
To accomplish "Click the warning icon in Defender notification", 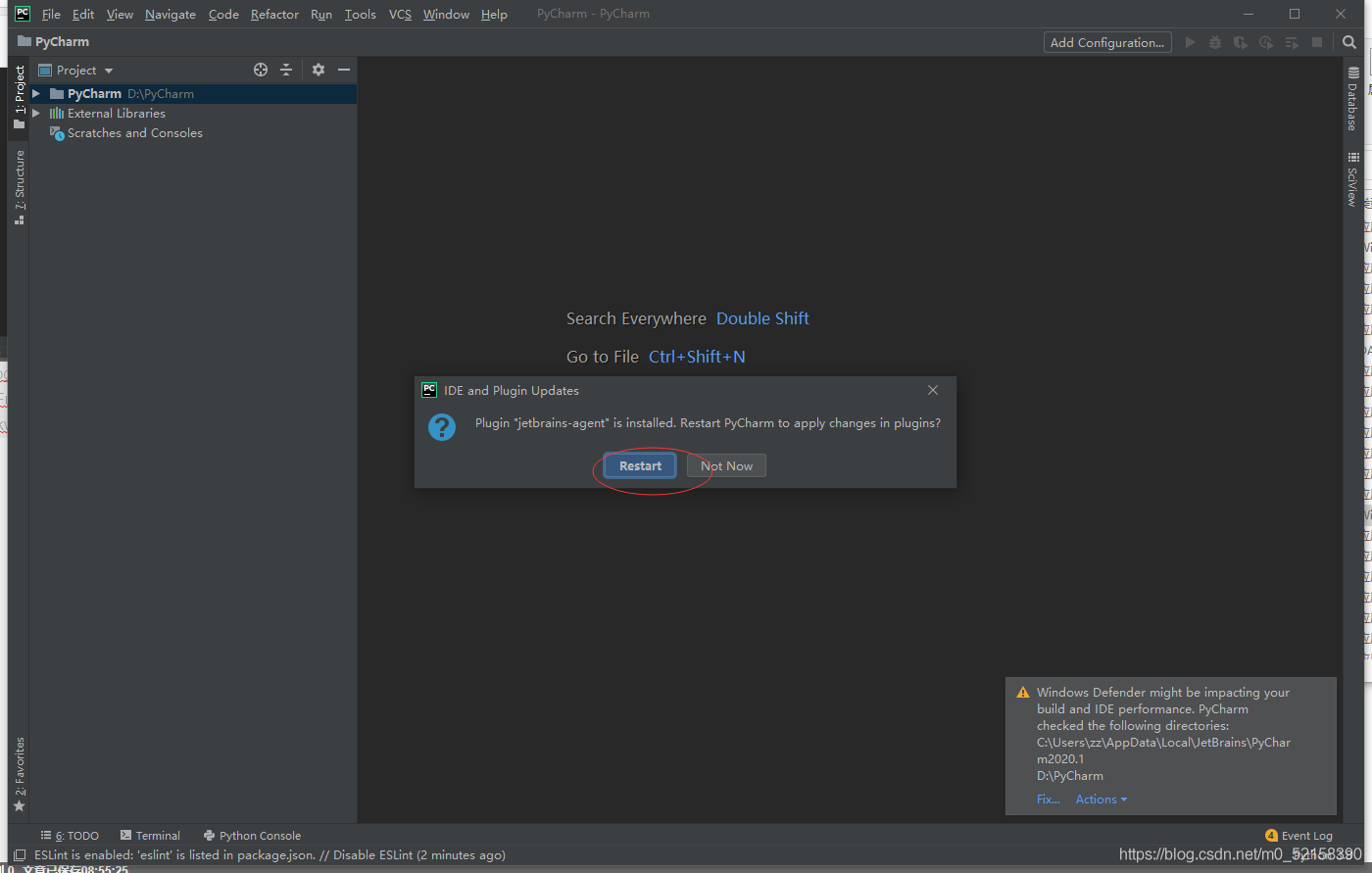I will click(x=1023, y=692).
